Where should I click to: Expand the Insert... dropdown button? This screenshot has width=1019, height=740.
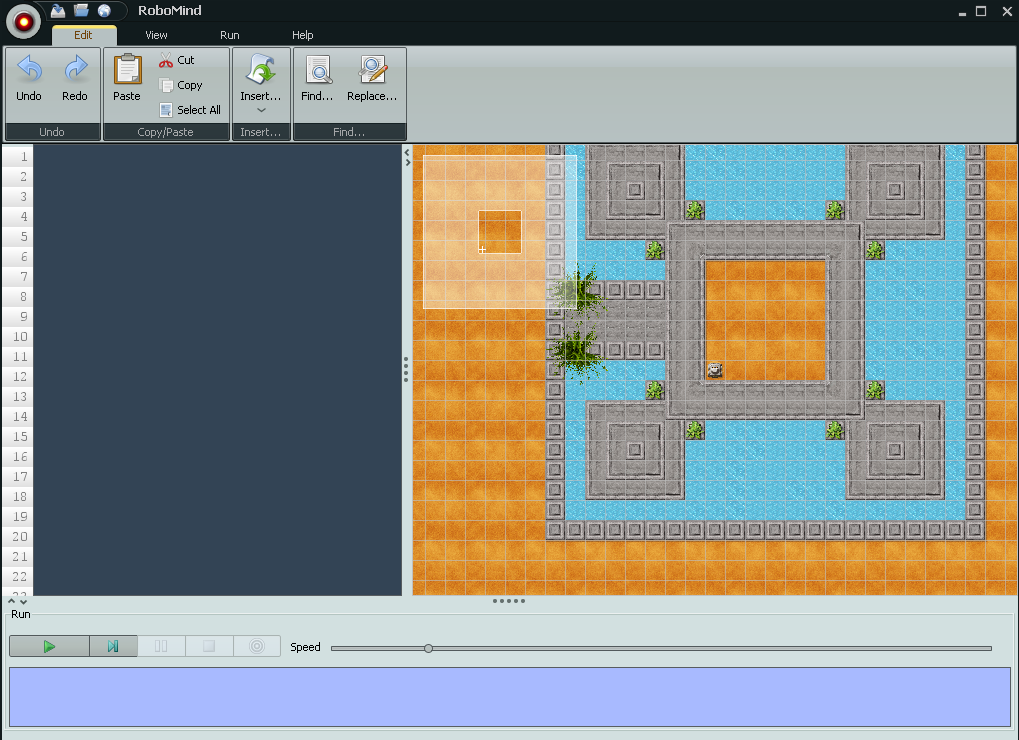[261, 84]
